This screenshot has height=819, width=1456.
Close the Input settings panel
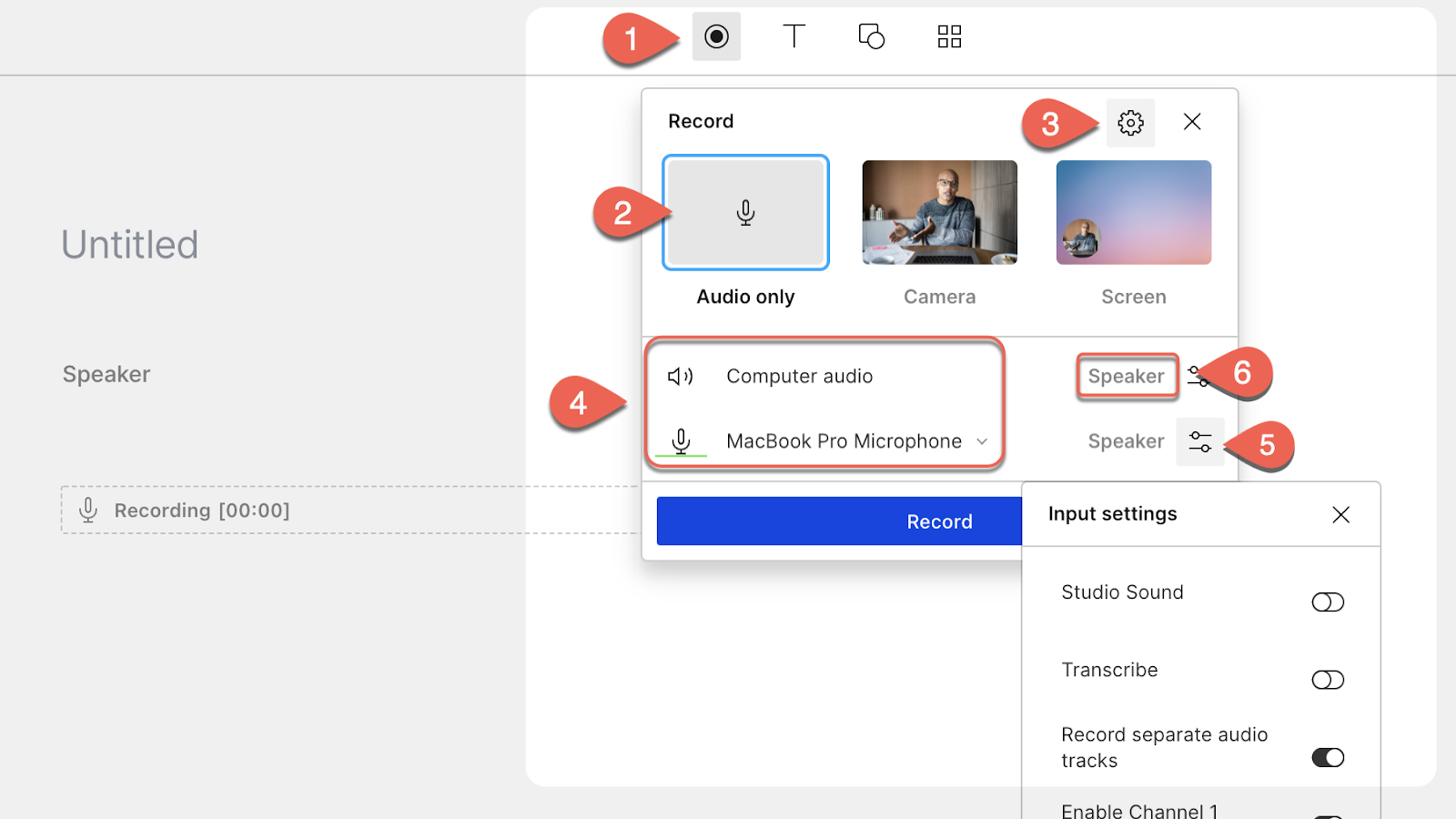tap(1340, 514)
